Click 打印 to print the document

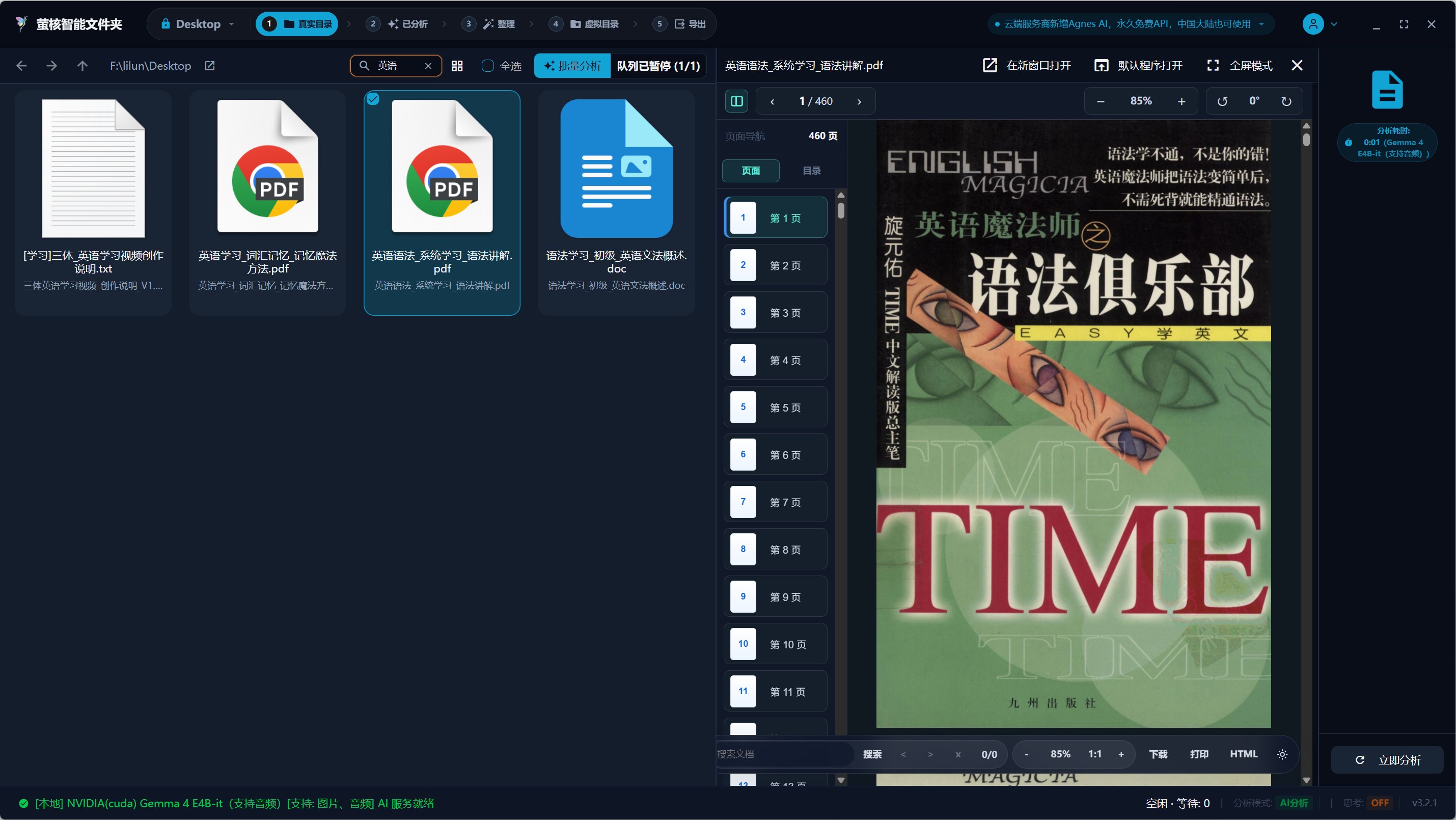pos(1199,754)
